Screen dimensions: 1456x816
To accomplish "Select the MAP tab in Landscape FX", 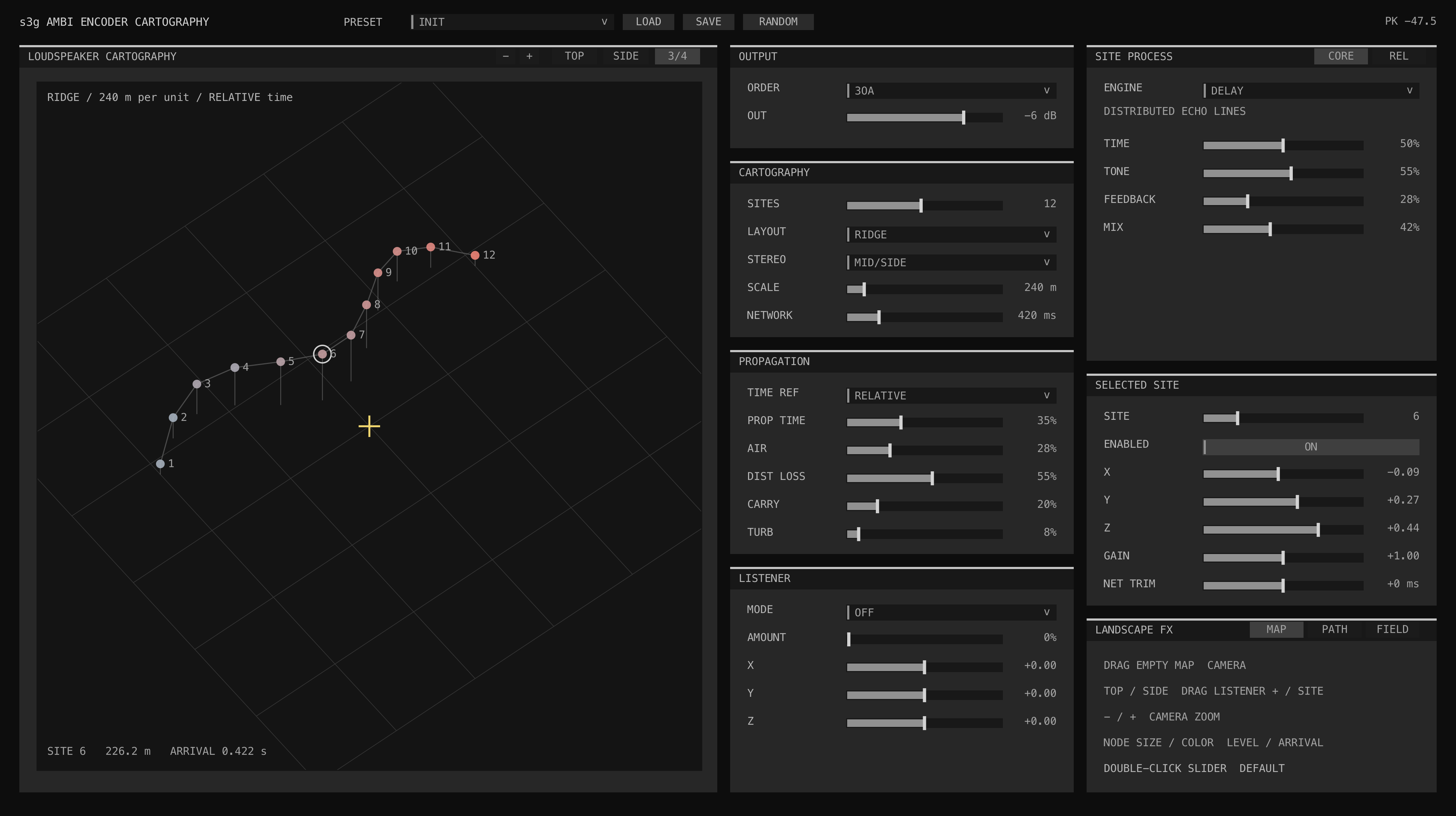I will click(x=1276, y=630).
